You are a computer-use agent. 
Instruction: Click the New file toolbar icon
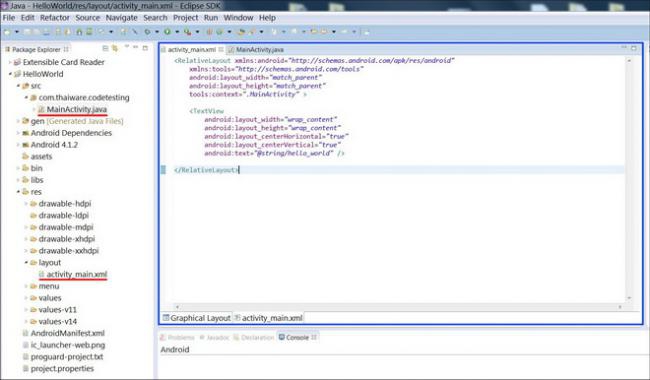point(7,31)
